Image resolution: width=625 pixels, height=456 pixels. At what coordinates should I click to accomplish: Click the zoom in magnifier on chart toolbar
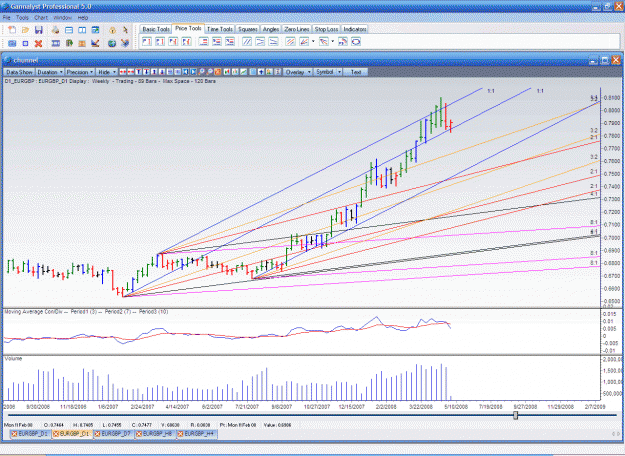(x=201, y=72)
